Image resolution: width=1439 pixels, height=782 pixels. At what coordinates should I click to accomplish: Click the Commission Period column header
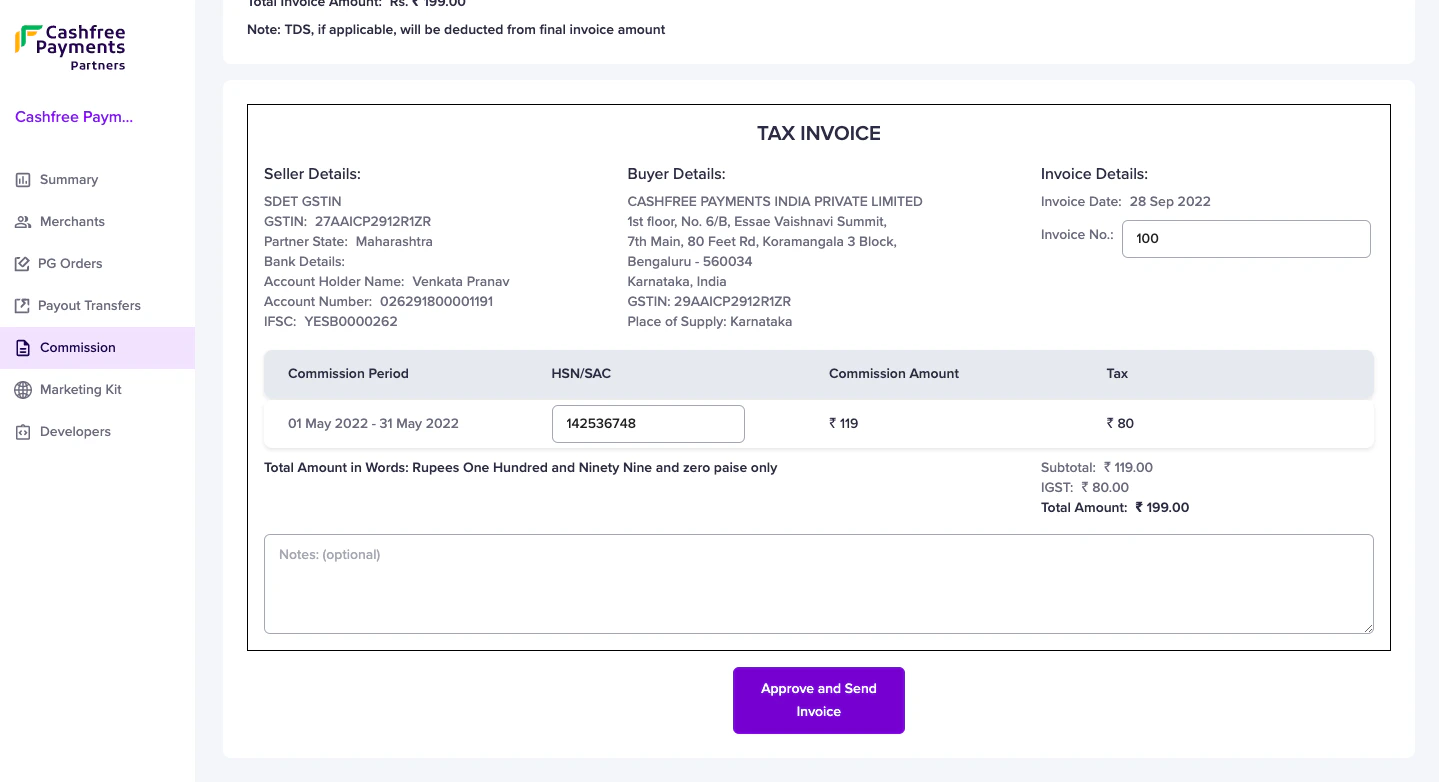pyautogui.click(x=348, y=374)
